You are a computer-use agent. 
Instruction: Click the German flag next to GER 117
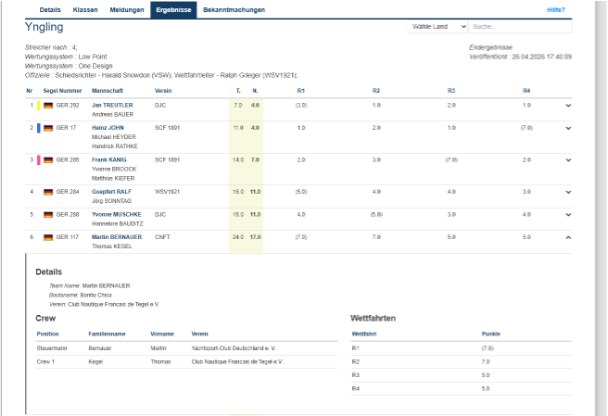(x=48, y=237)
